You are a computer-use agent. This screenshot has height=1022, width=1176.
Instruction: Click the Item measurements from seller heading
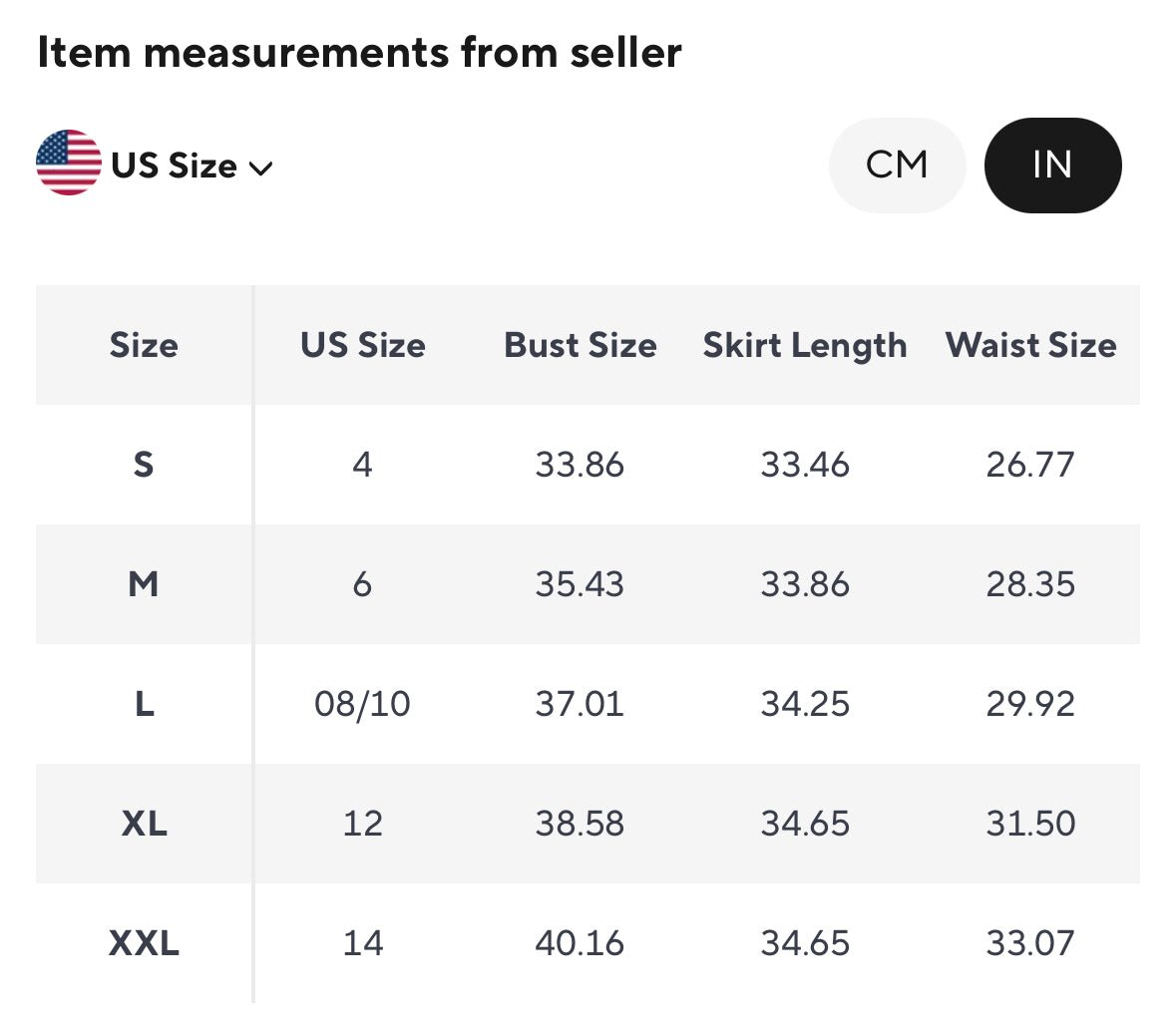pos(359,53)
